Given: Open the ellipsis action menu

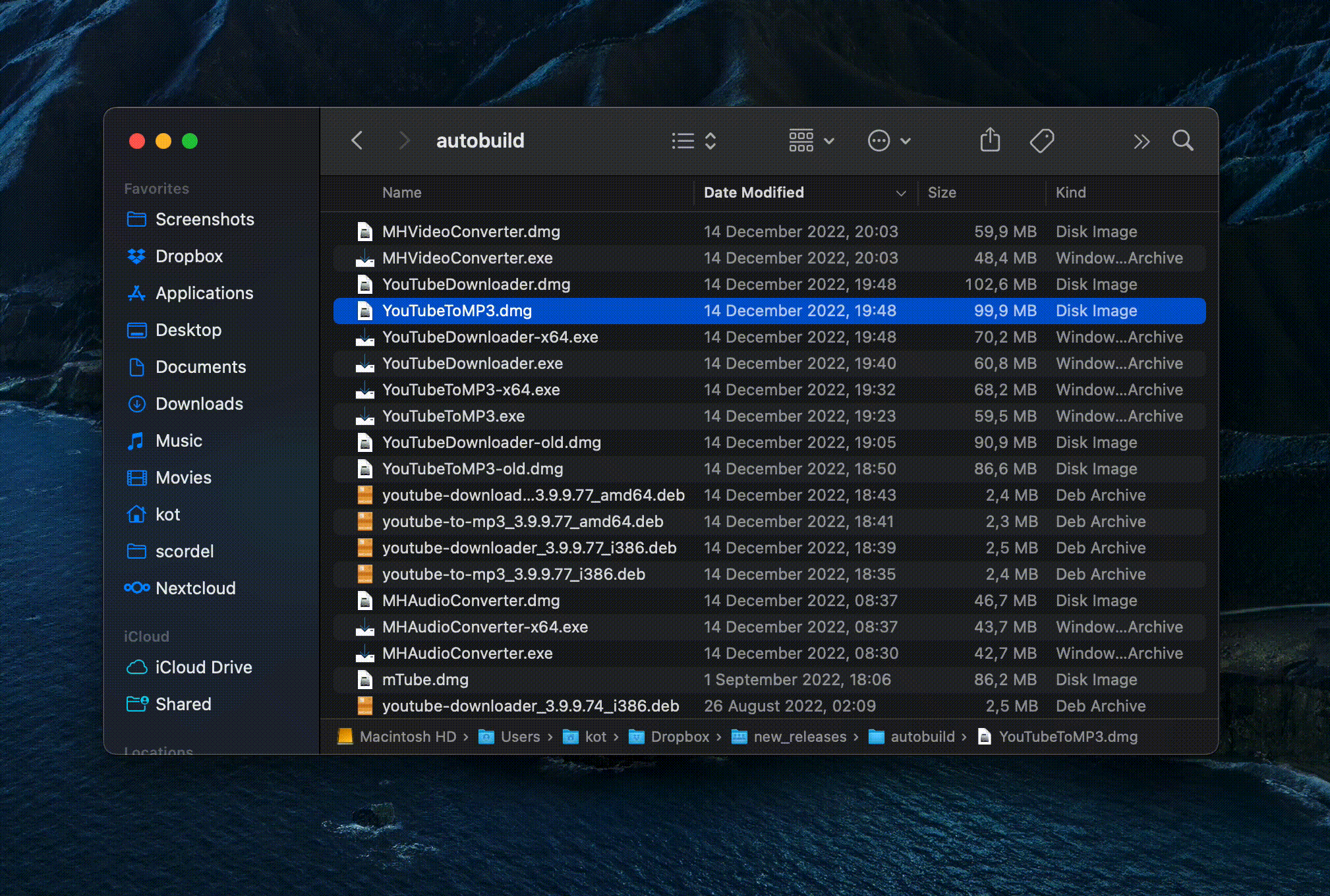Looking at the screenshot, I should (x=888, y=140).
